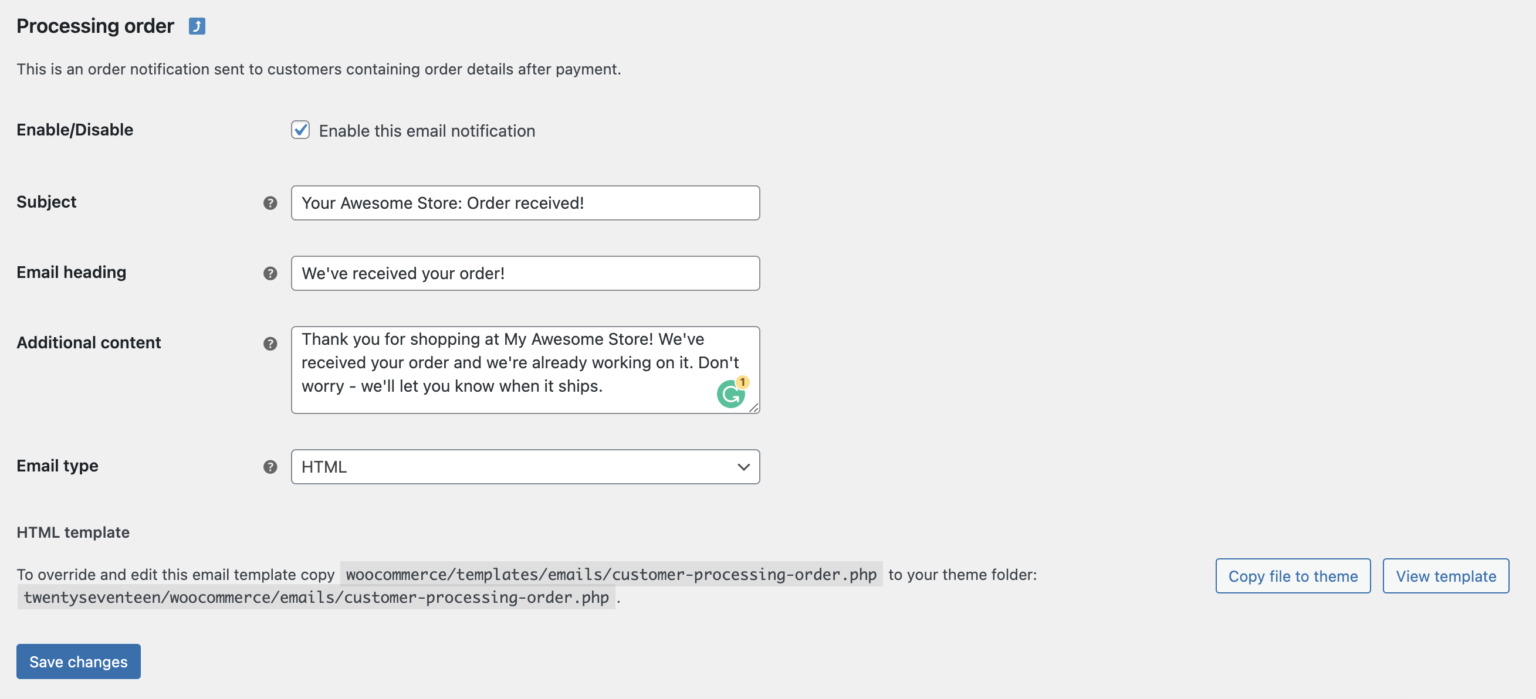This screenshot has width=1536, height=699.
Task: Click the "Enable this email notification" label text
Action: 427,131
